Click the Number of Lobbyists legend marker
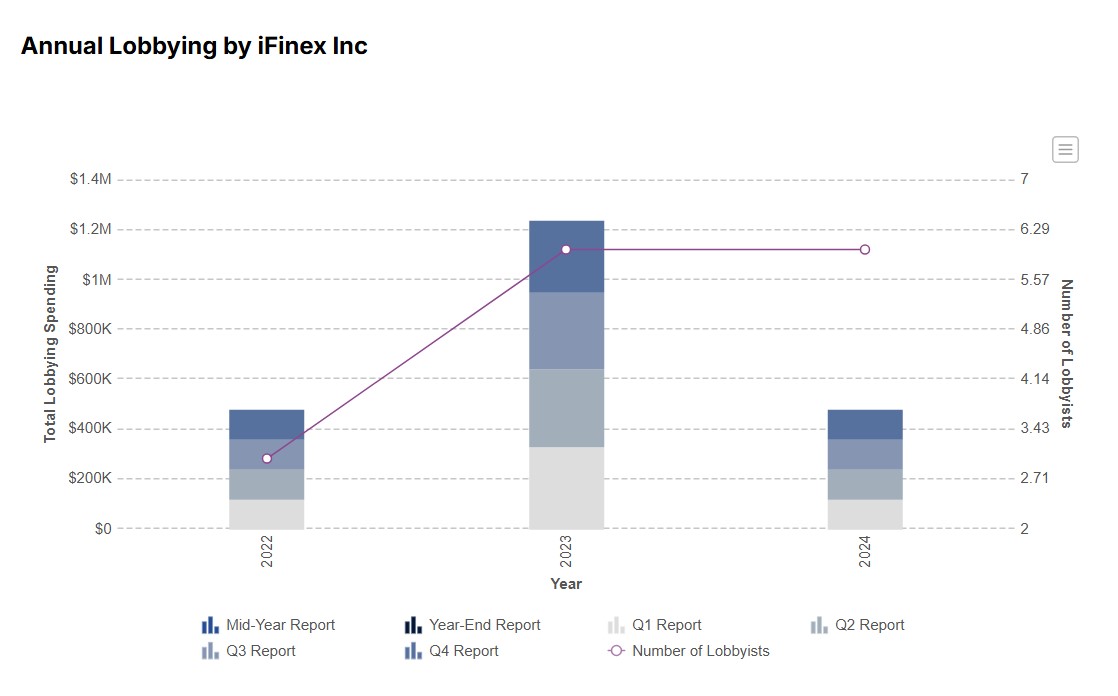Image resolution: width=1118 pixels, height=696 pixels. click(x=616, y=651)
